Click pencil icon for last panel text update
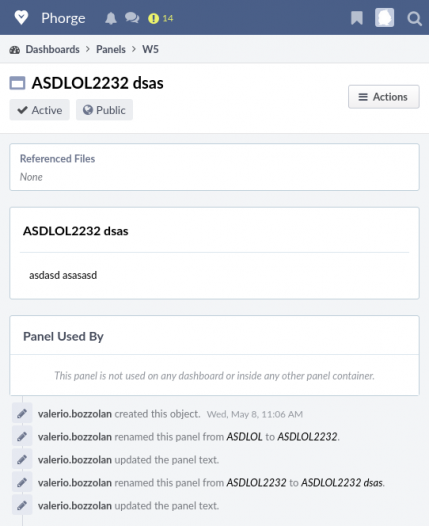 (22, 505)
